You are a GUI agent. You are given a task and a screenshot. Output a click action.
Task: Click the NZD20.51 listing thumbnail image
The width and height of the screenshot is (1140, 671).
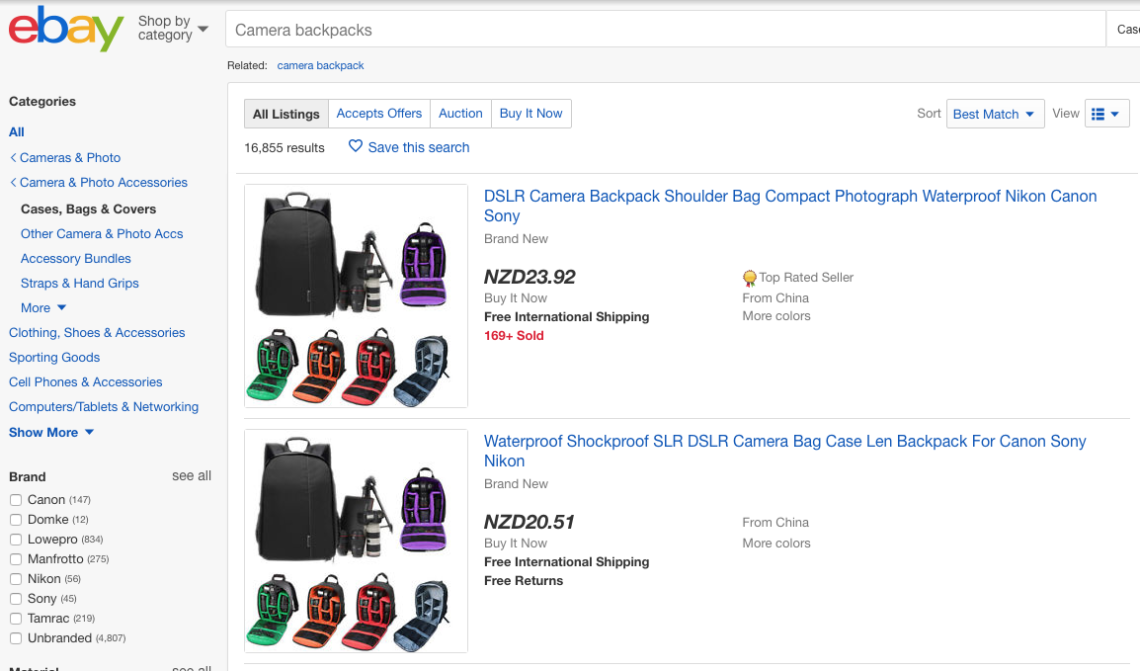point(356,541)
